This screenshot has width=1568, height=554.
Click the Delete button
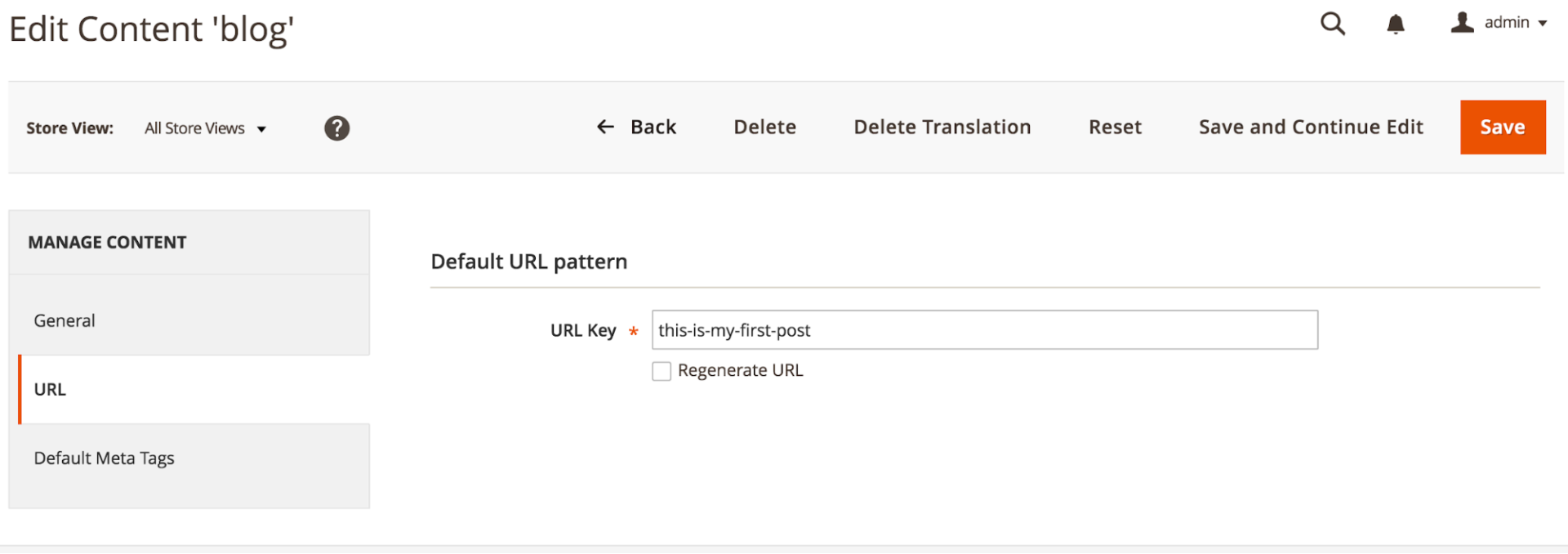pos(764,127)
